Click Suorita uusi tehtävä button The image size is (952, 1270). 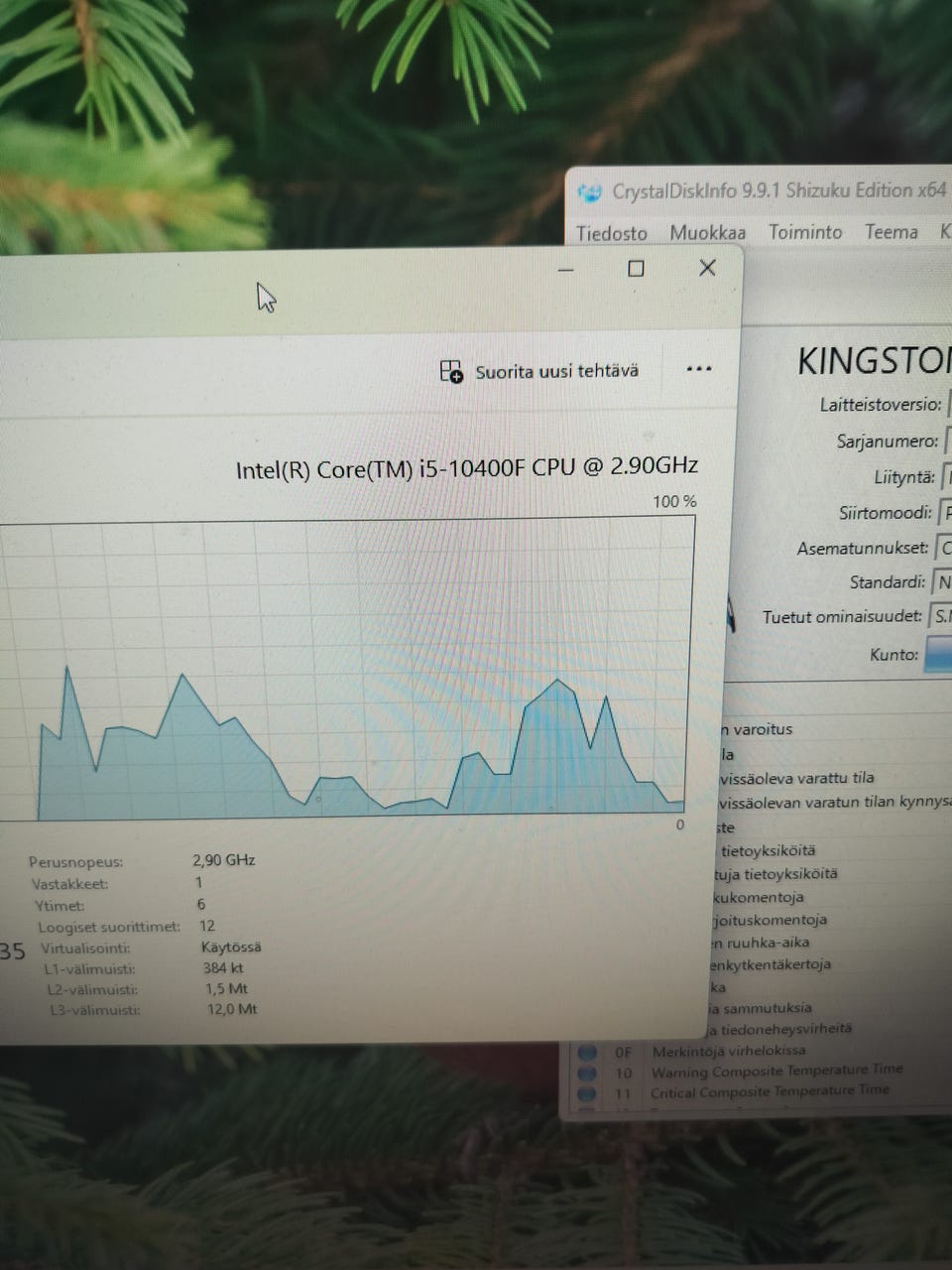(539, 372)
